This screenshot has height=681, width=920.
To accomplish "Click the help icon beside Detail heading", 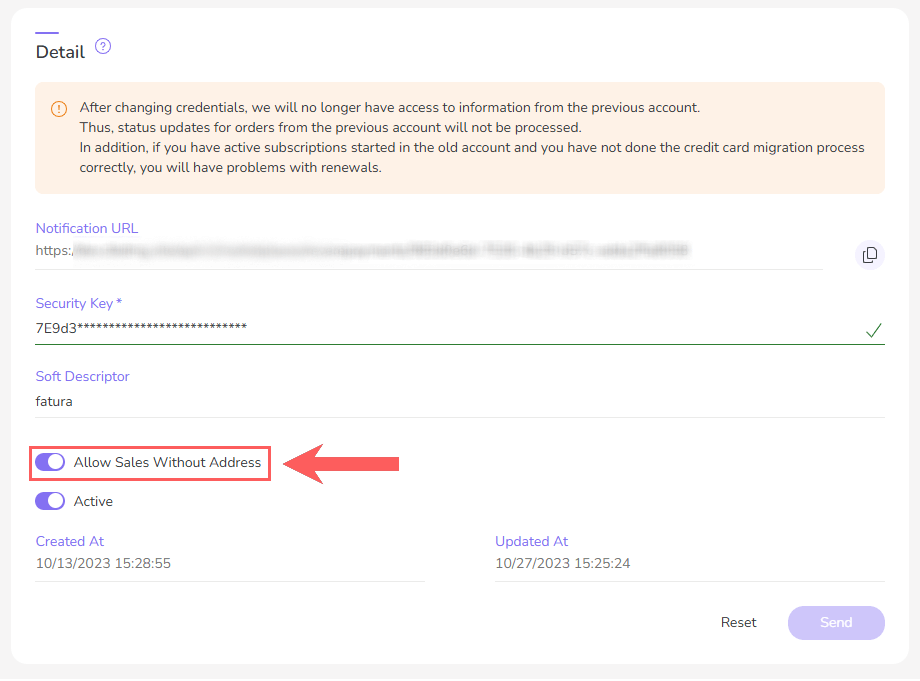I will (102, 46).
